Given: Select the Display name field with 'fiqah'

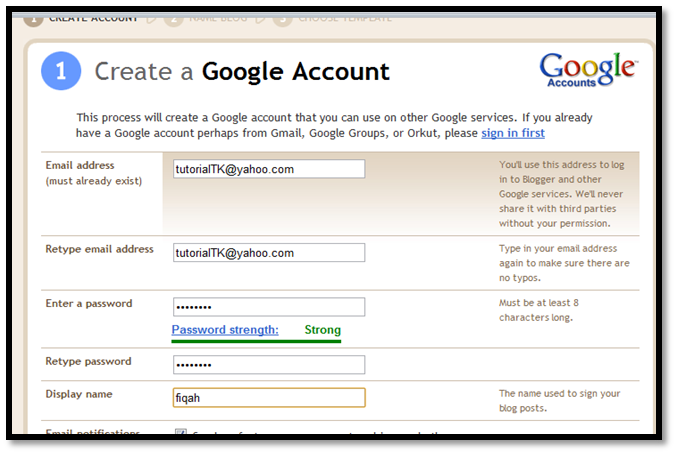Looking at the screenshot, I should pos(269,398).
